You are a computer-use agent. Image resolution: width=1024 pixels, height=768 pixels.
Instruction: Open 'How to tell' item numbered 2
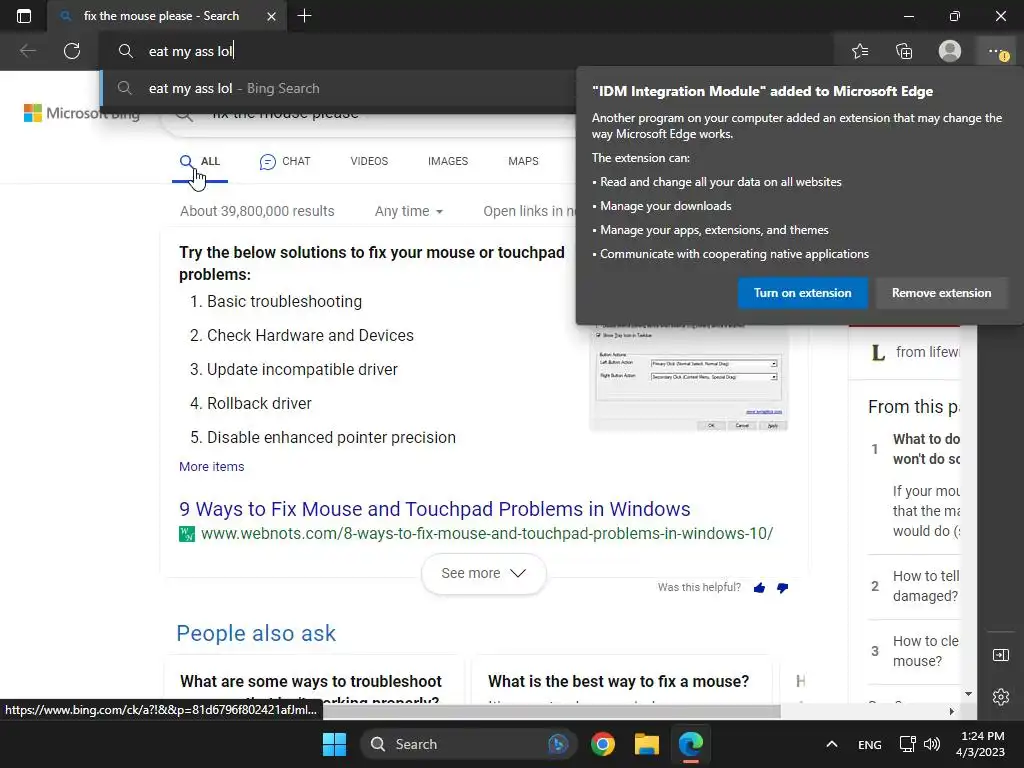(925, 586)
